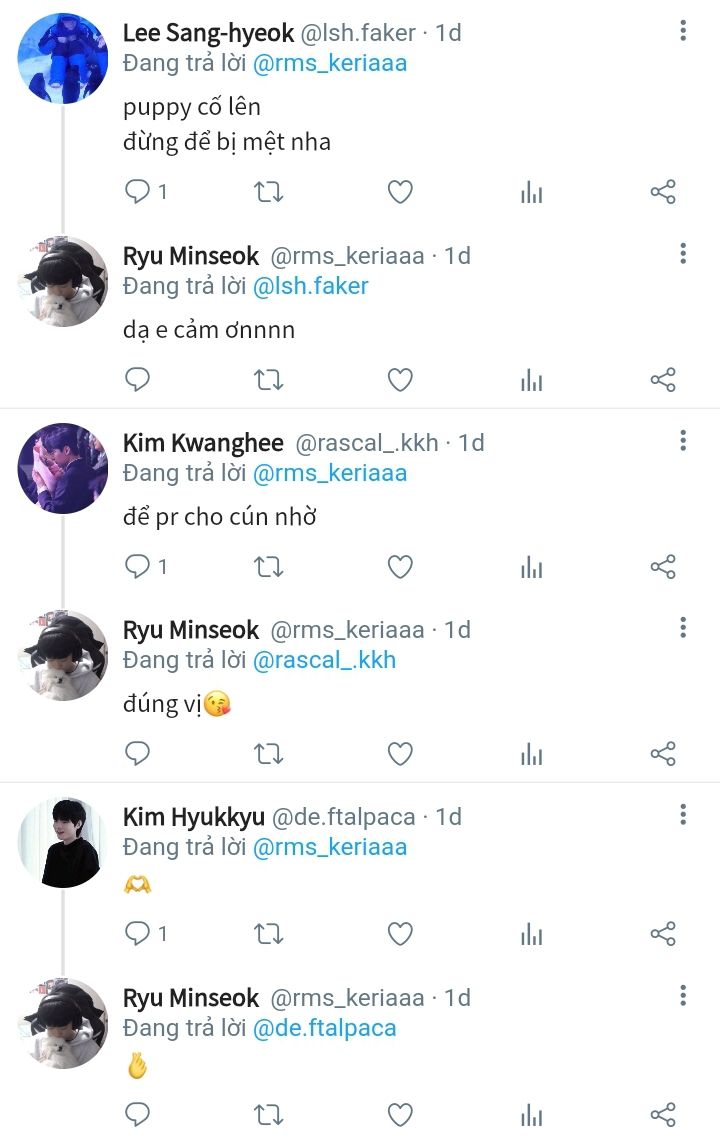720x1139 pixels.
Task: Reply to Ryu Minseok's "đúng vị" tweet
Action: [x=137, y=754]
